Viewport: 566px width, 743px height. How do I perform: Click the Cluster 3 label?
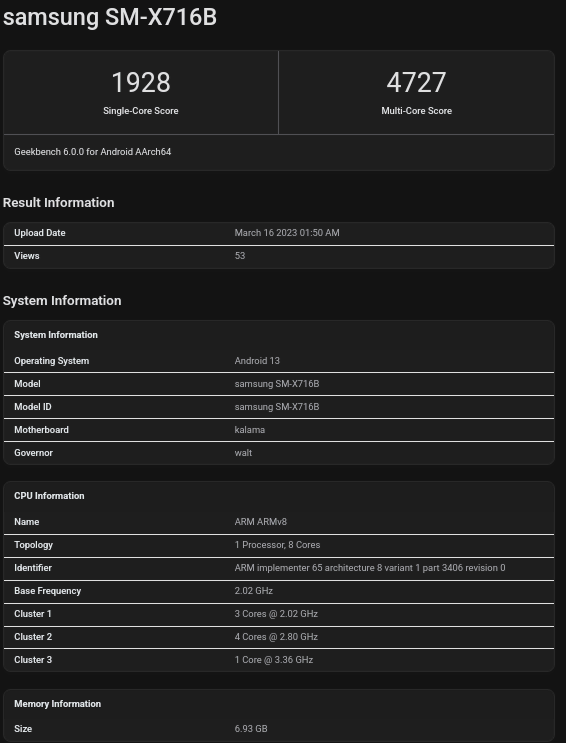[33, 660]
